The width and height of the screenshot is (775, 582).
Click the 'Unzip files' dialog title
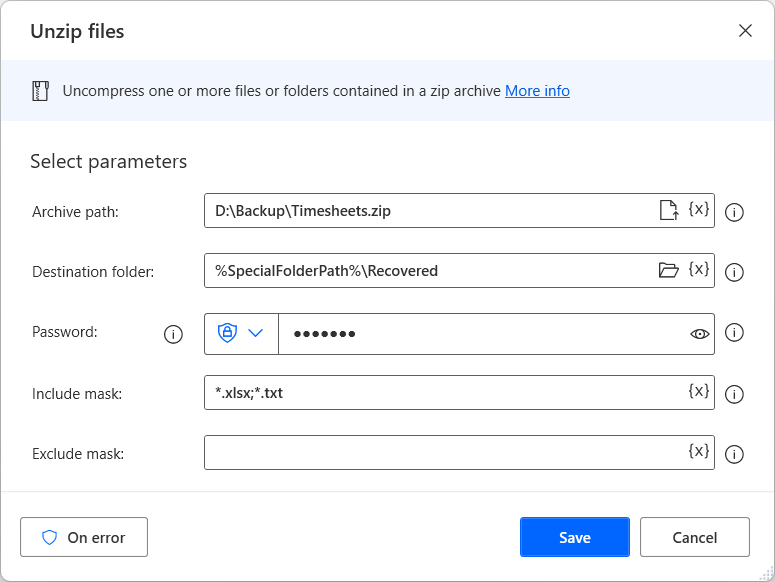click(77, 31)
